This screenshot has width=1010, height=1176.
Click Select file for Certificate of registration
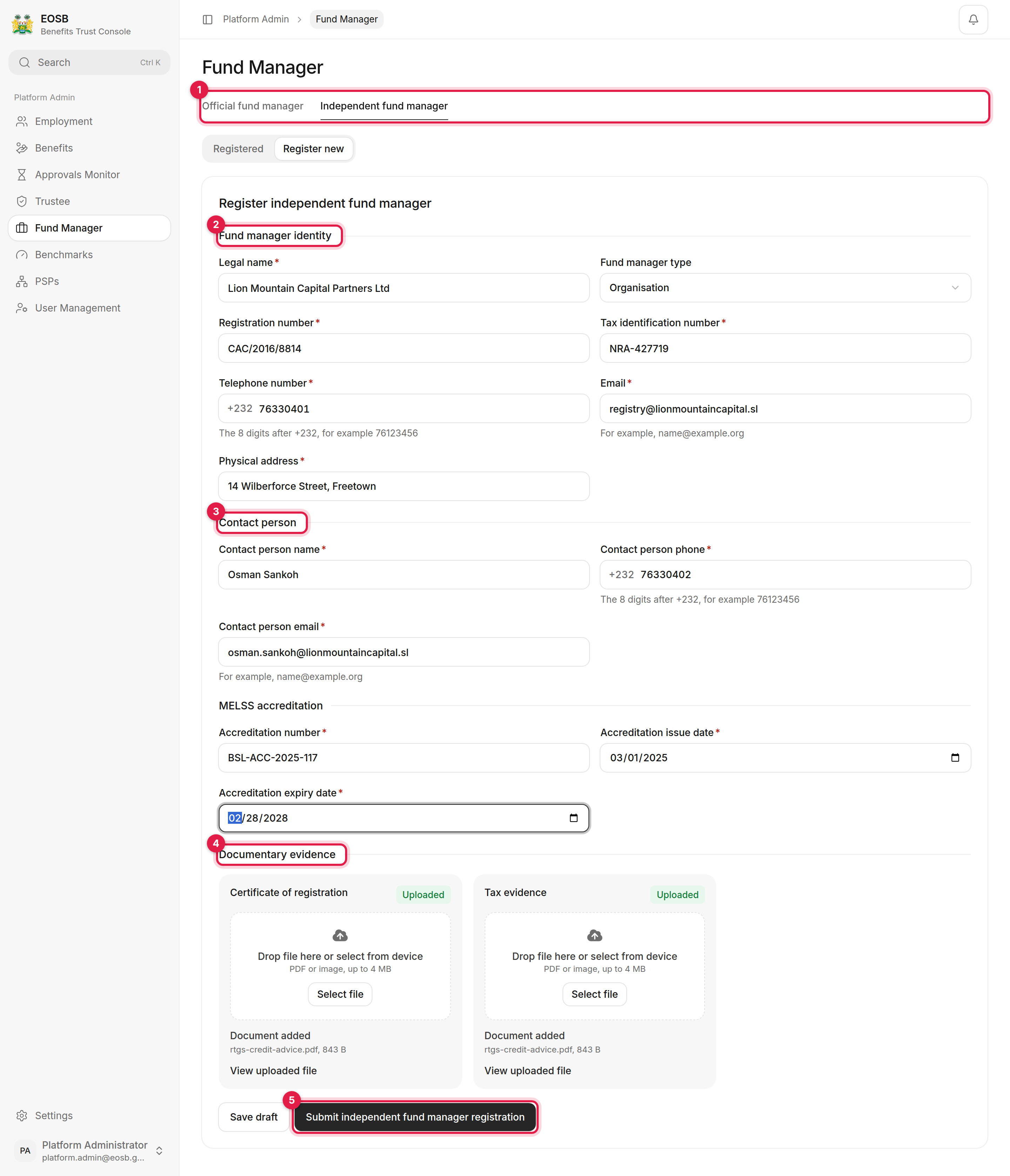[x=340, y=994]
